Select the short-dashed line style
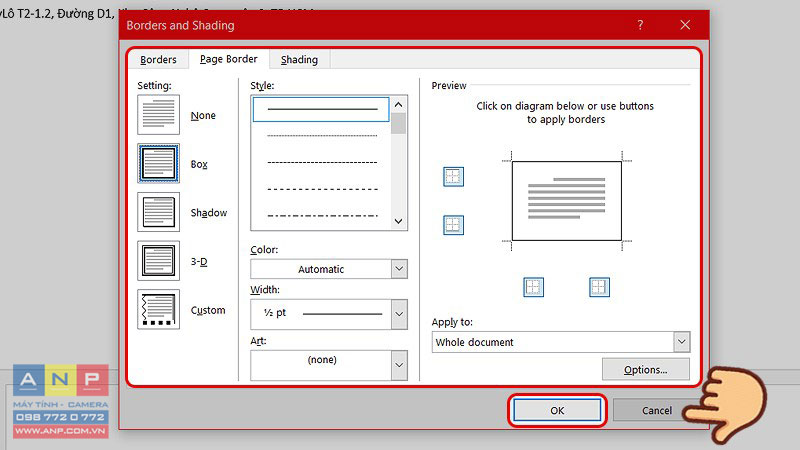 click(x=322, y=162)
